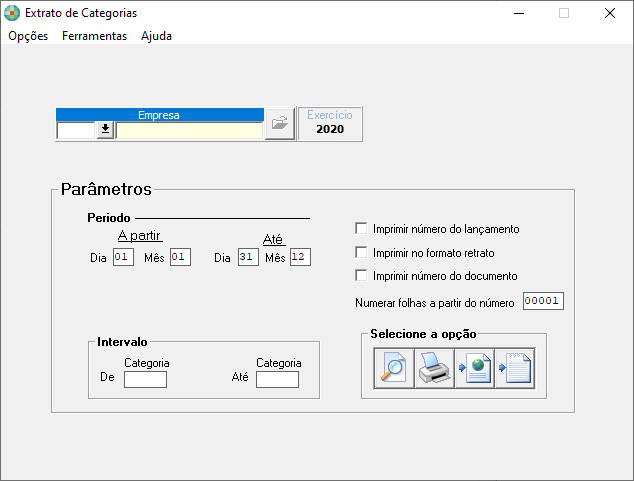
Task: Open the Ferramentas menu
Action: tap(94, 35)
